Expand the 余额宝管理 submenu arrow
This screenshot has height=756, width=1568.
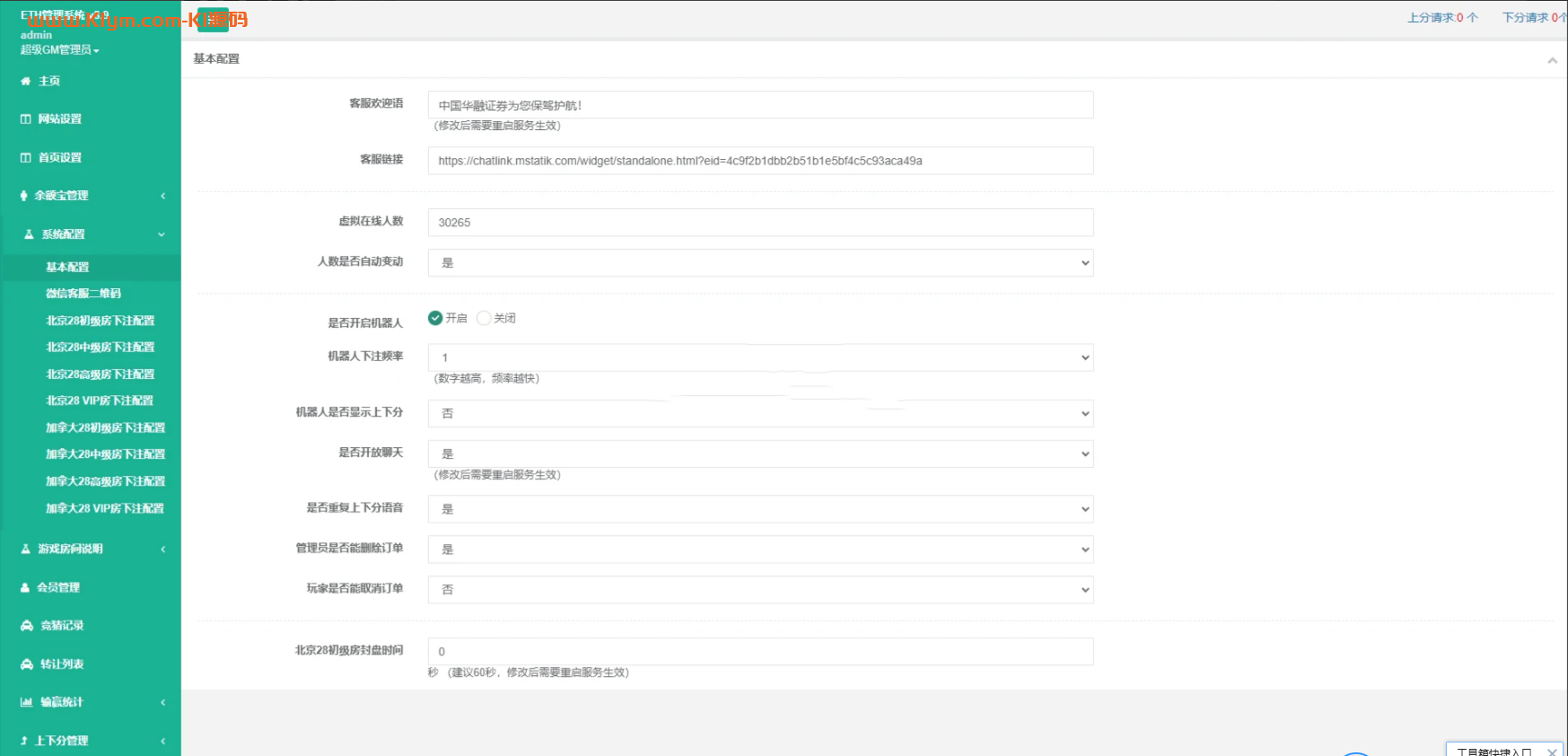[x=162, y=196]
